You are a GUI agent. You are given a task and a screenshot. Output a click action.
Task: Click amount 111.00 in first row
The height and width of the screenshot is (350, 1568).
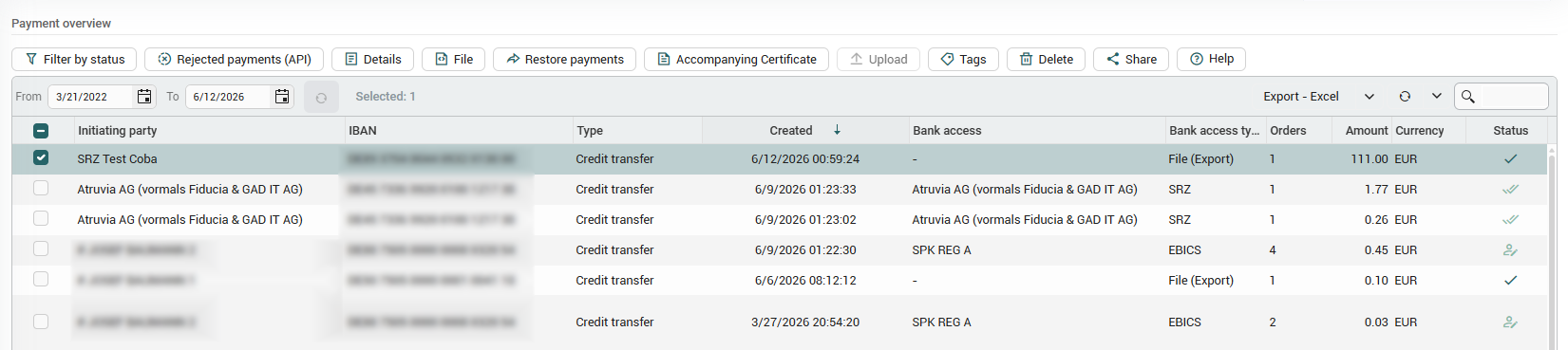pyautogui.click(x=1369, y=158)
